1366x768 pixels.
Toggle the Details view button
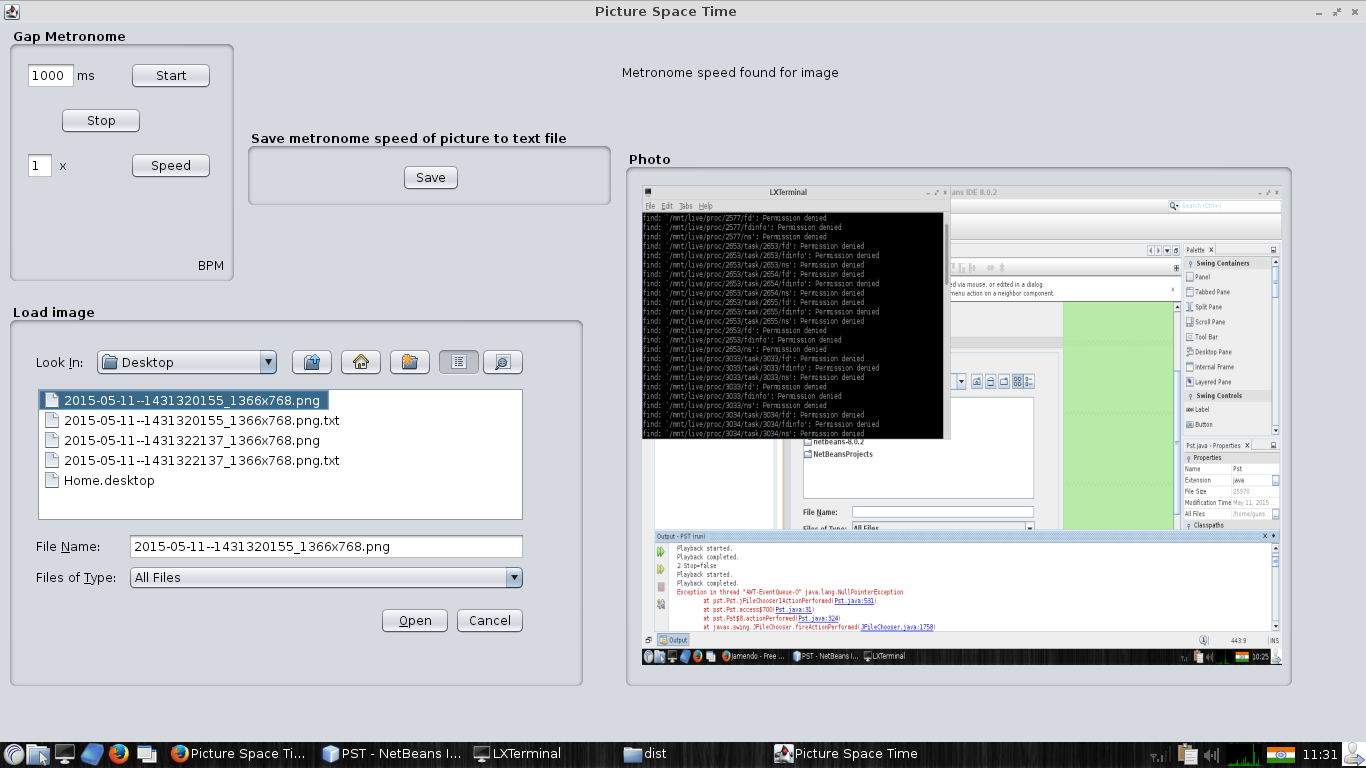(x=503, y=362)
